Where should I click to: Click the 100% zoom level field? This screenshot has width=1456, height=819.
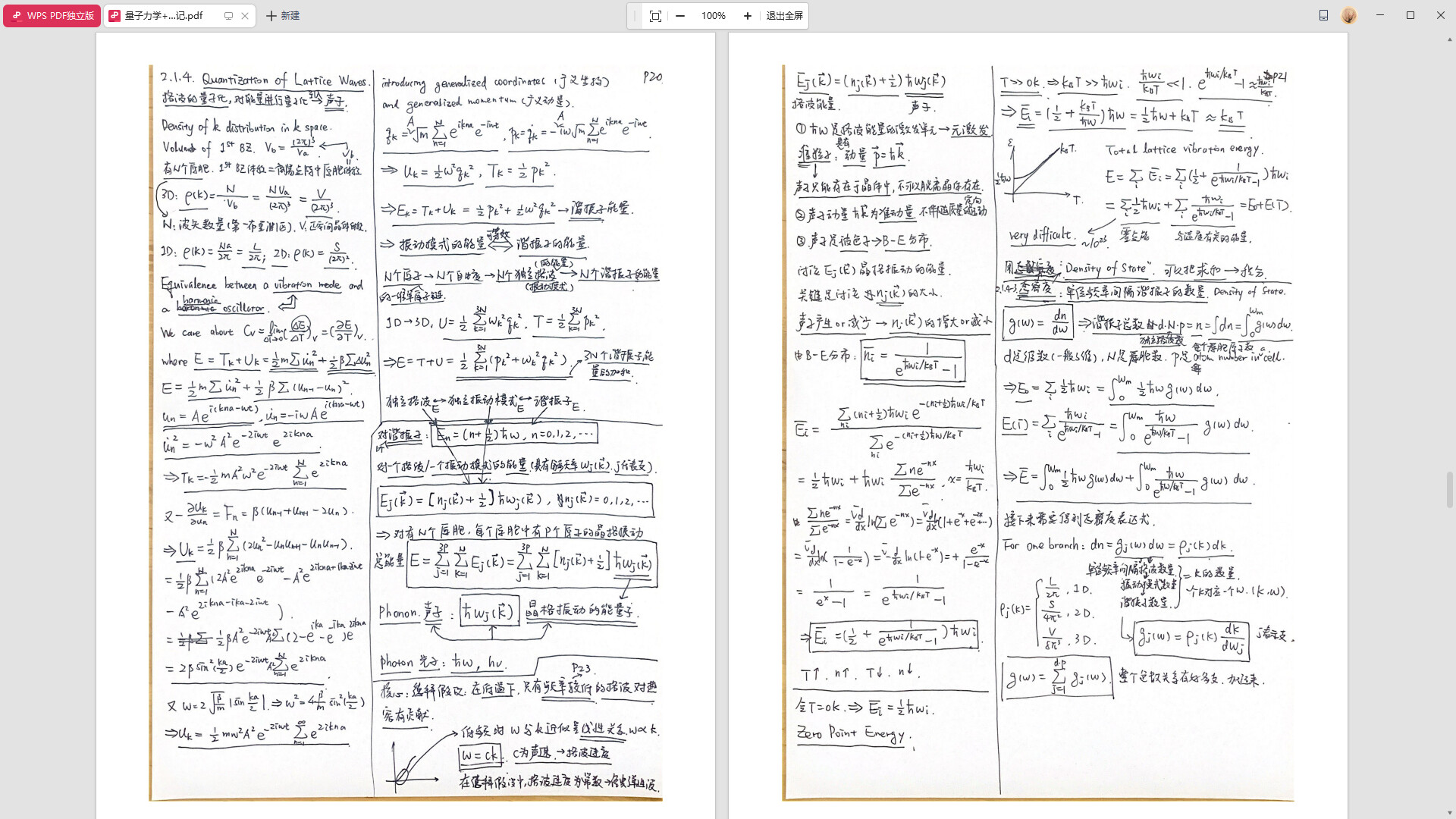pos(713,15)
